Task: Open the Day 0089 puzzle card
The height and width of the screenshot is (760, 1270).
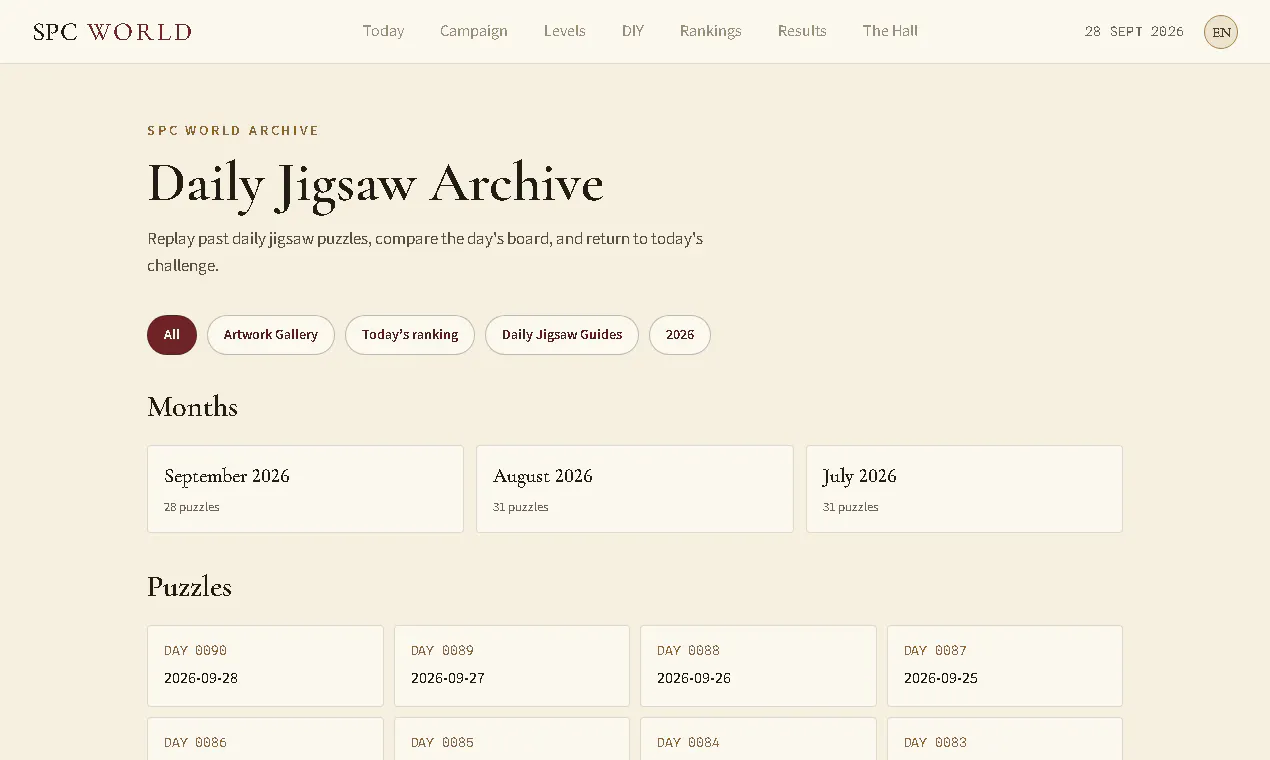Action: coord(512,666)
